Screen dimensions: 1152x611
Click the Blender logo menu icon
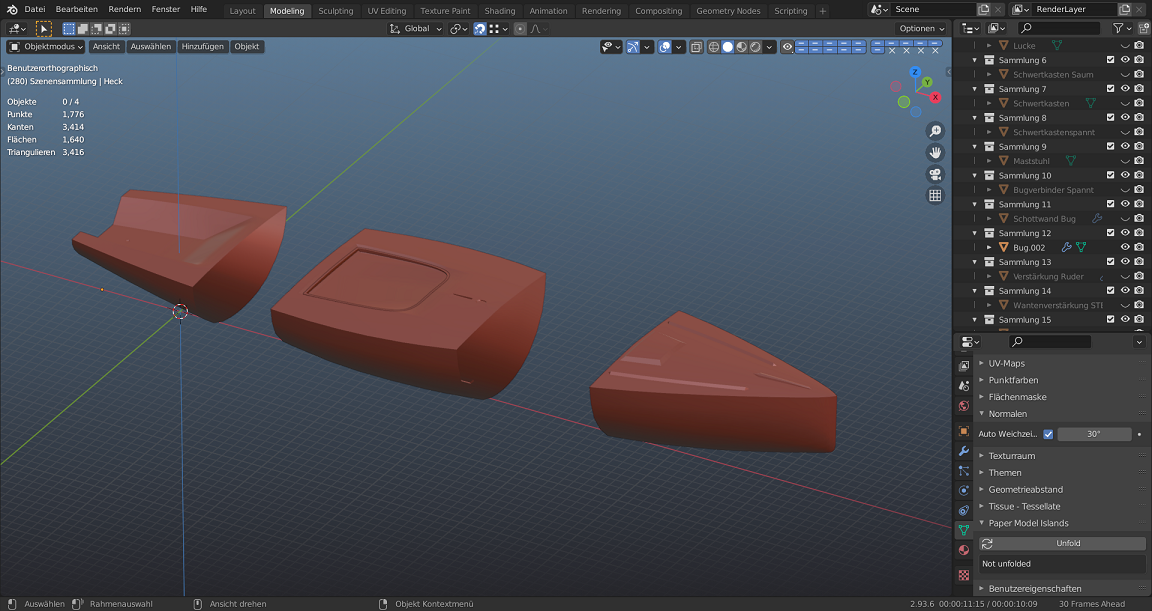tap(12, 10)
